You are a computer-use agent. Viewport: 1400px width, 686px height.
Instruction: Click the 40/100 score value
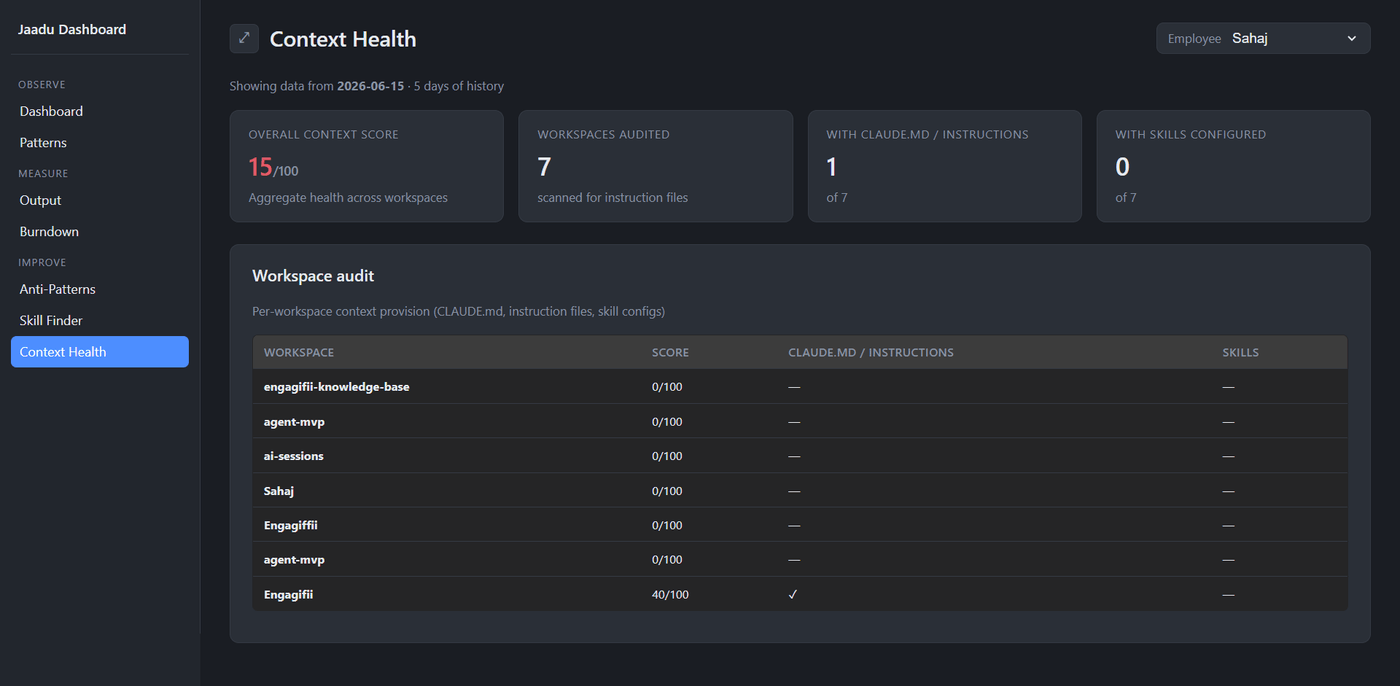coord(670,594)
